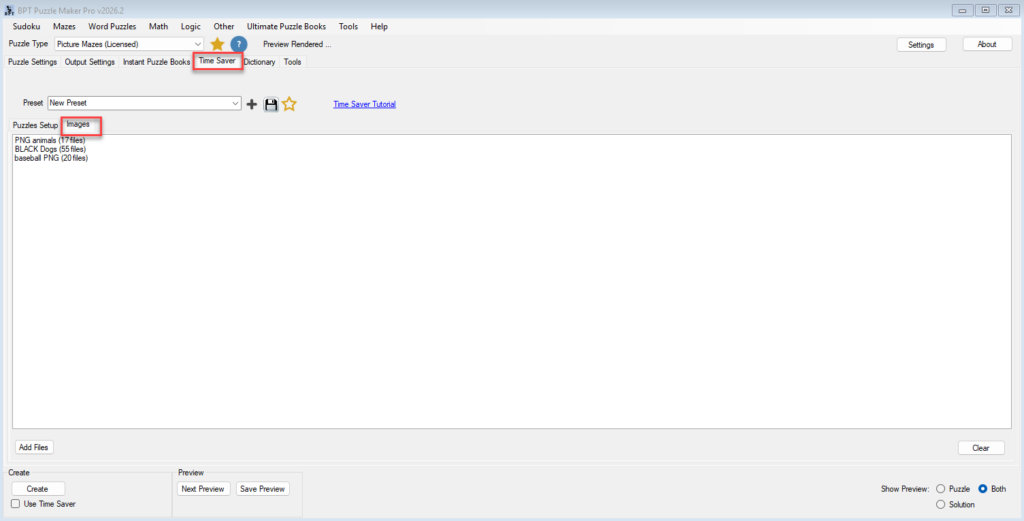
Task: Expand the Puzzle Type dropdown
Action: (198, 44)
